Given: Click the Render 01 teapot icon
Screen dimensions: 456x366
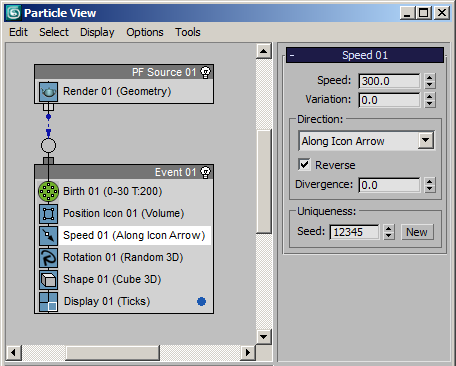Looking at the screenshot, I should click(48, 92).
